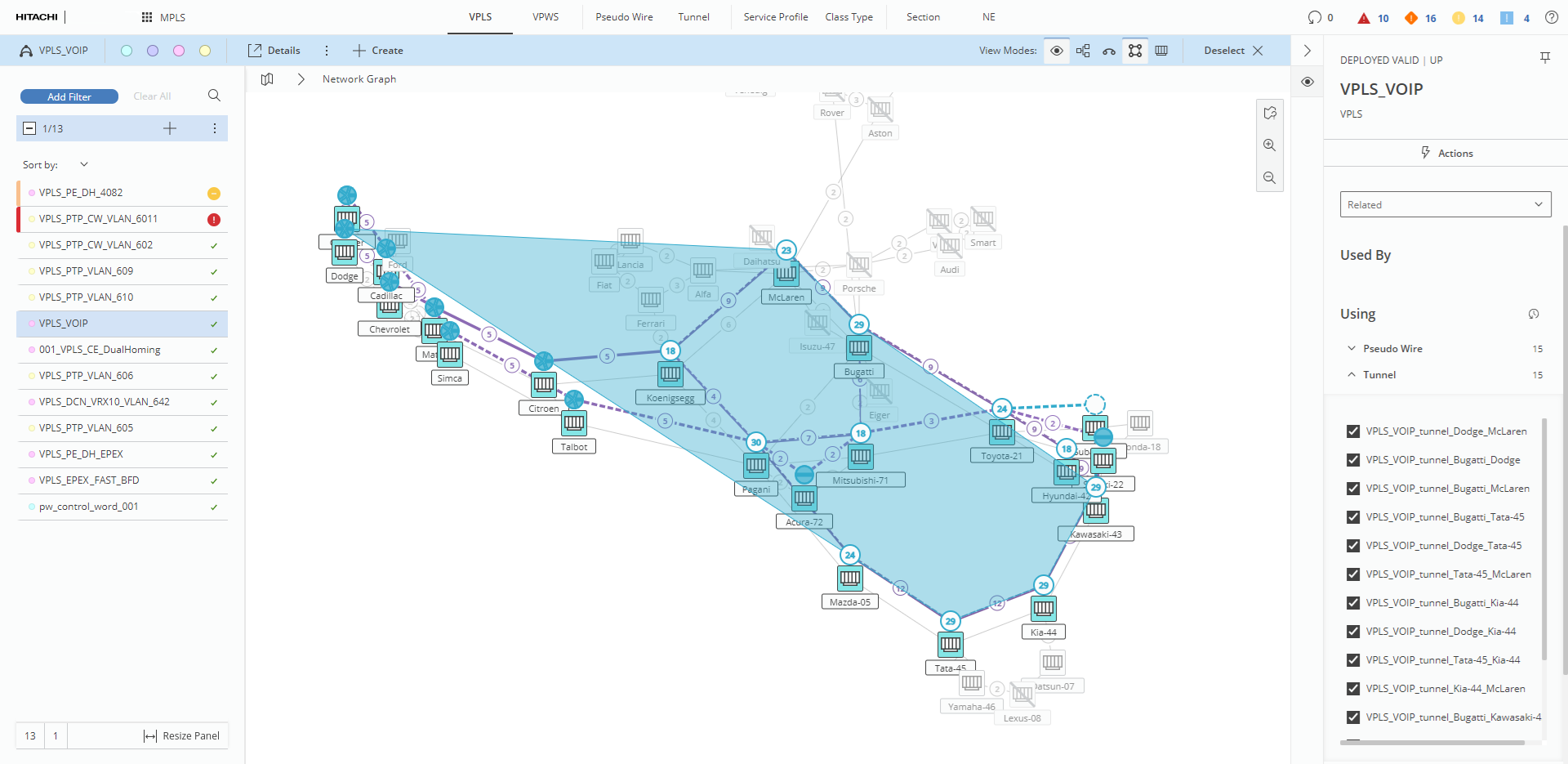Select the network graph view mode icon
1568x764 pixels.
tap(1135, 51)
